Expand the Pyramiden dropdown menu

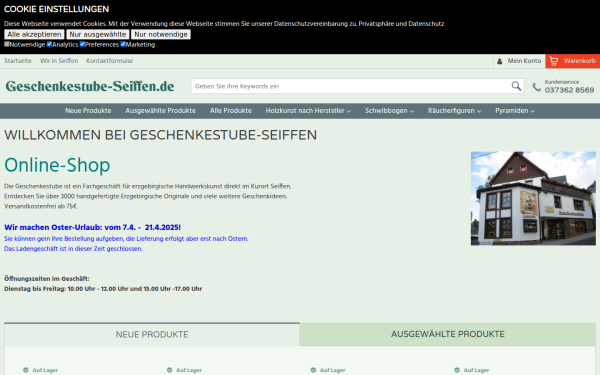(515, 111)
